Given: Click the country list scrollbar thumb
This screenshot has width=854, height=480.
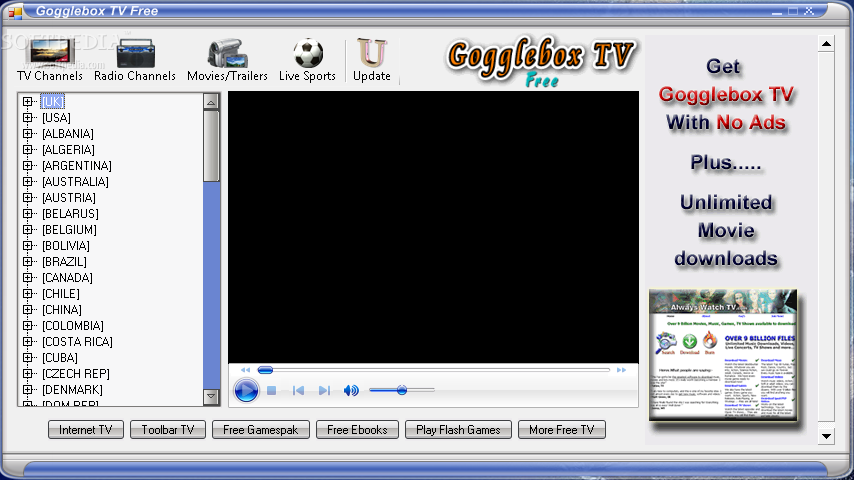Looking at the screenshot, I should [211, 146].
